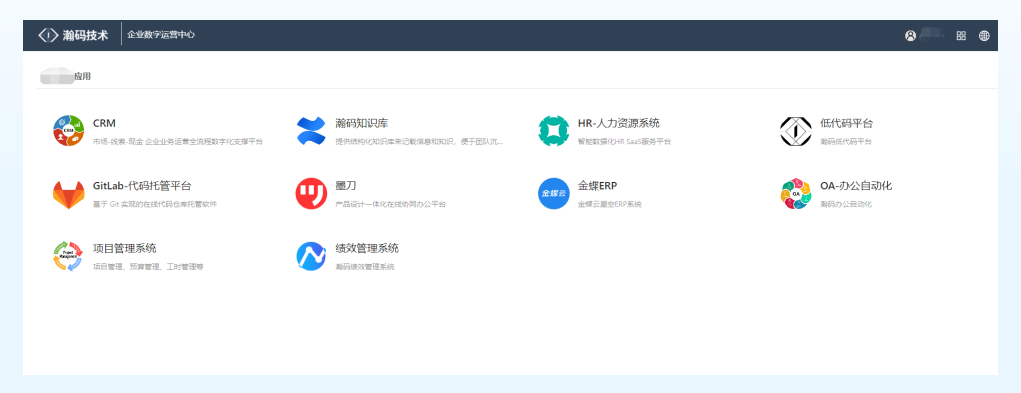Click the description 瀚码办公自动化
This screenshot has height=393, width=1021.
tap(846, 204)
